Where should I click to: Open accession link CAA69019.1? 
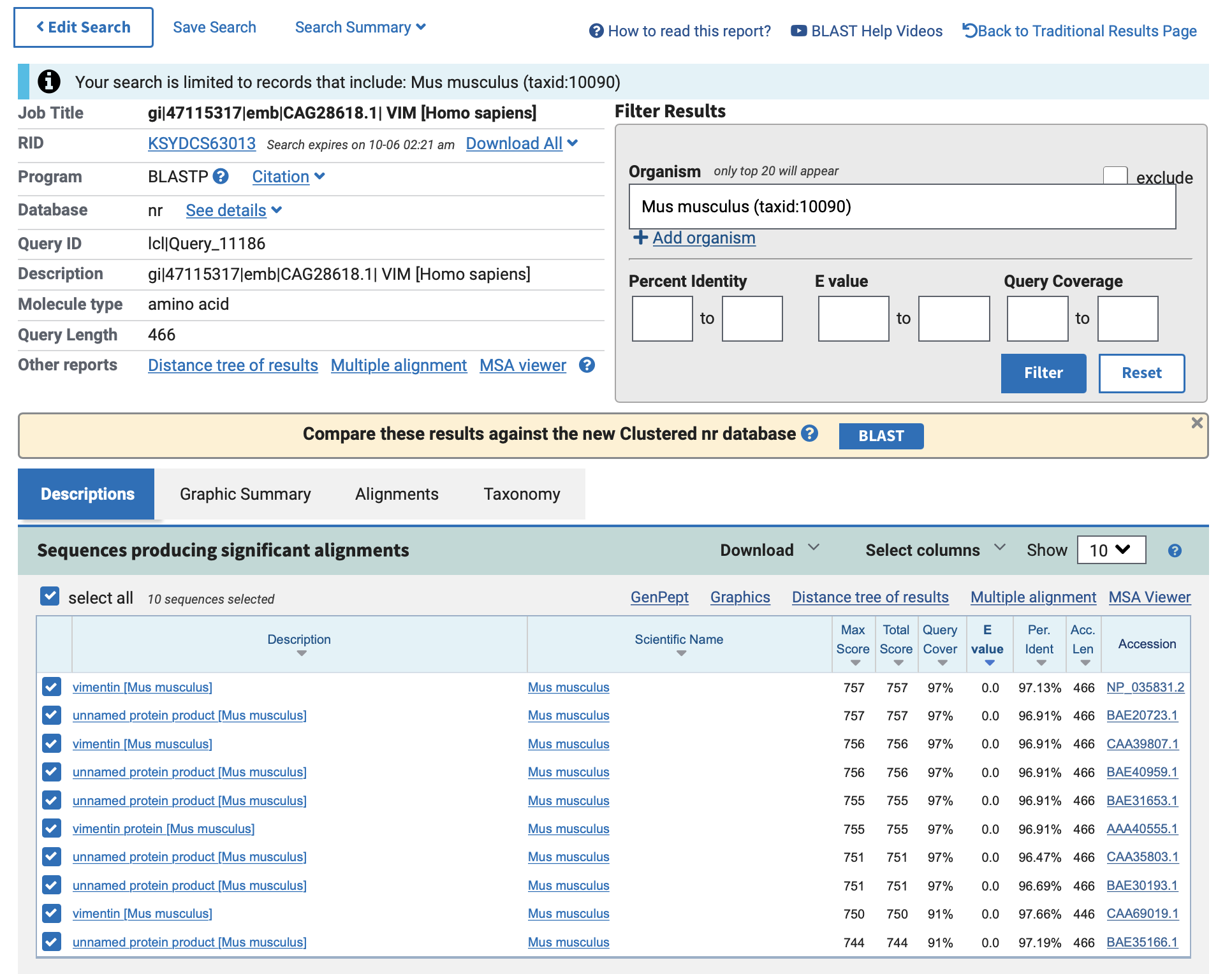click(1141, 913)
